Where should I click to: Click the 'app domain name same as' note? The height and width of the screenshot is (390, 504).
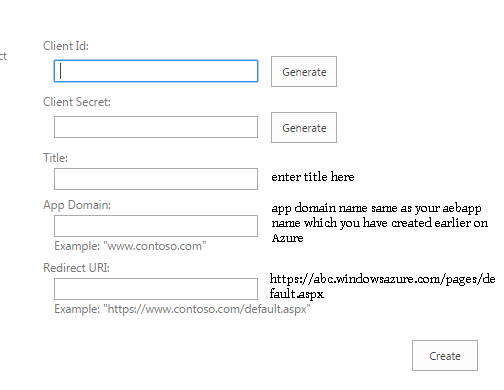click(380, 223)
